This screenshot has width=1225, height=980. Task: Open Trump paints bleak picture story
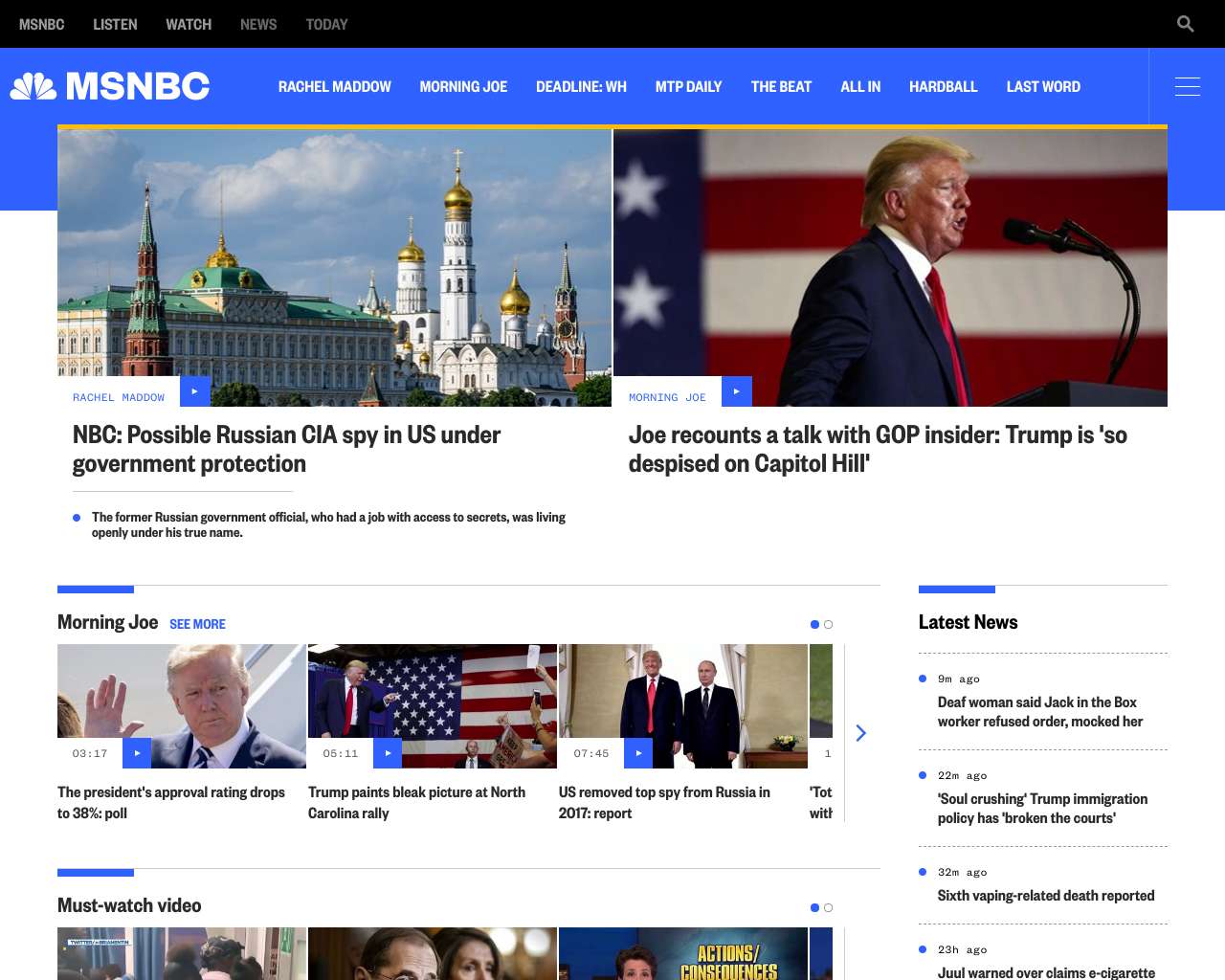coord(416,802)
